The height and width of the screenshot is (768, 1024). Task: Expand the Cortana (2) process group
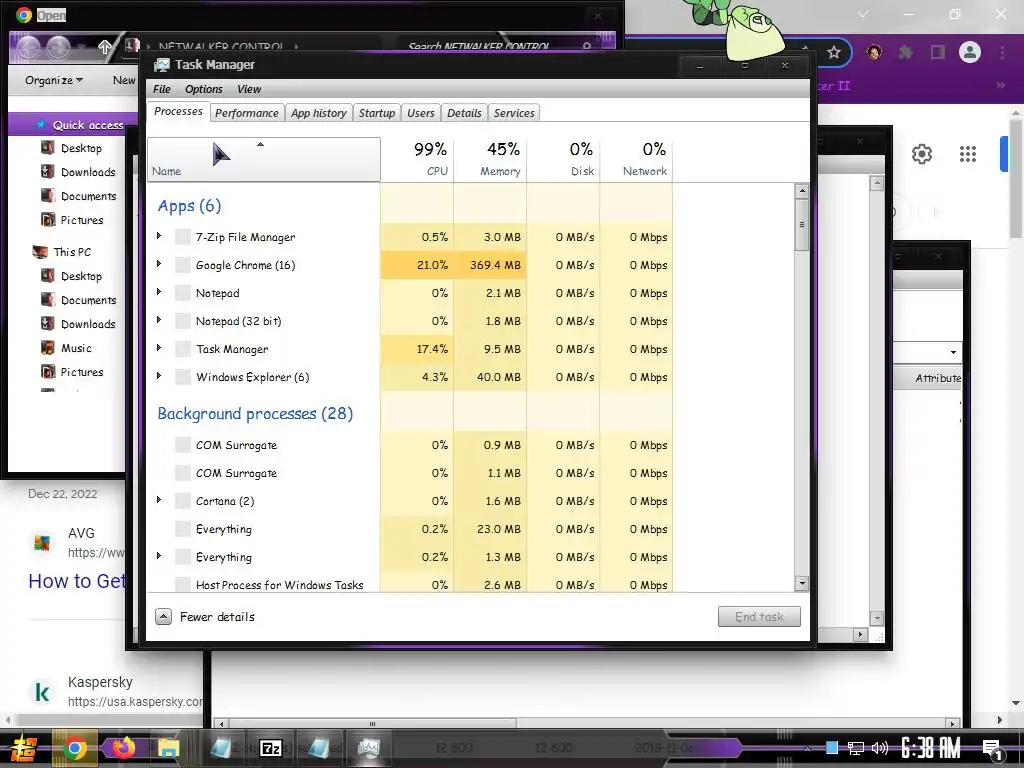(159, 500)
